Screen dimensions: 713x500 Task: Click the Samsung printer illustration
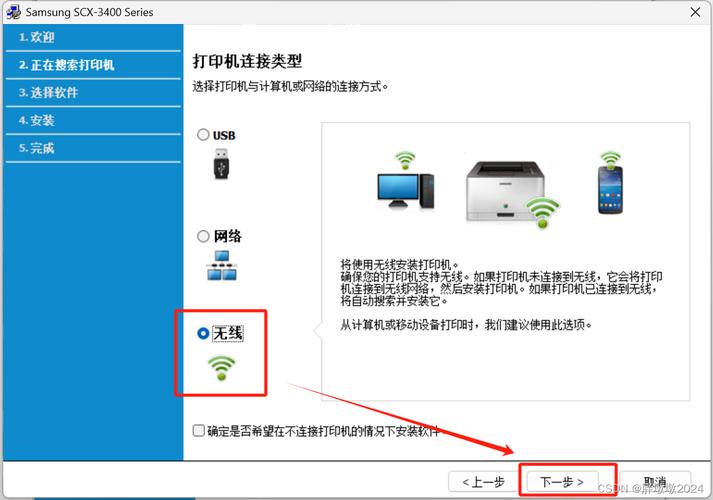coord(506,191)
